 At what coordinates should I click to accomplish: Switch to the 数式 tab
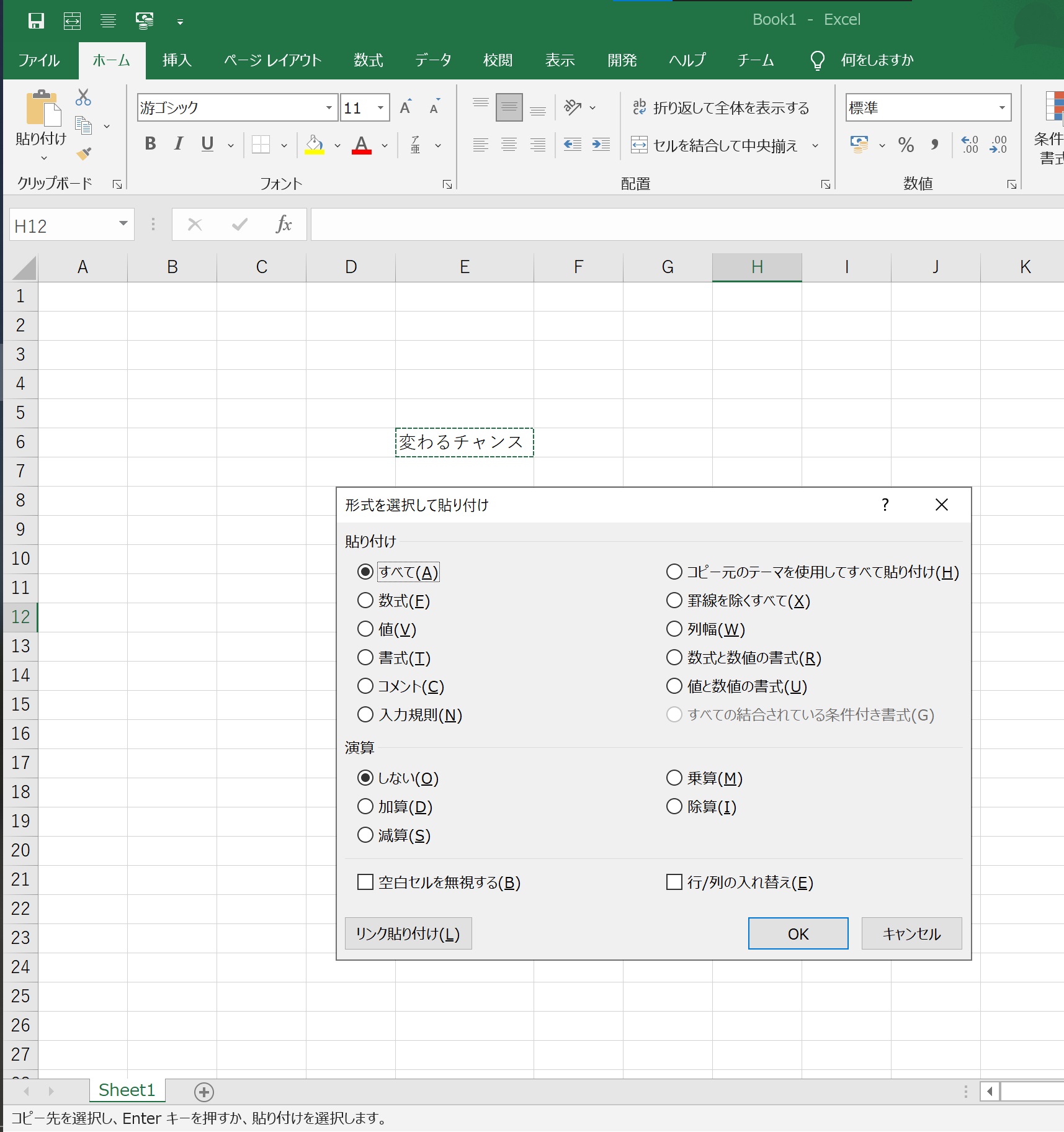(369, 60)
